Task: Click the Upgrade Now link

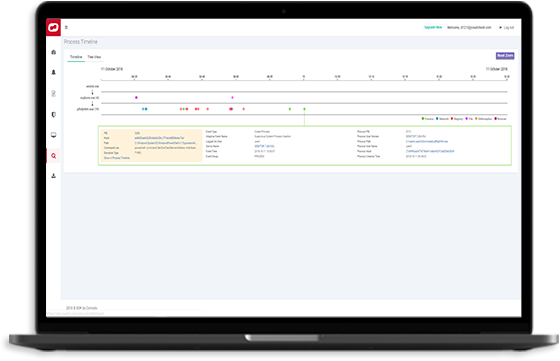Action: (x=433, y=27)
